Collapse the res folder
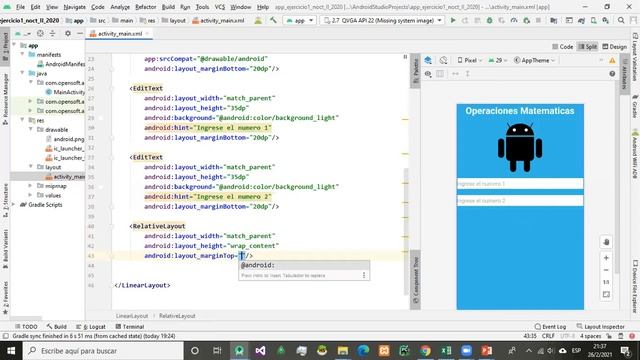Image resolution: width=640 pixels, height=360 pixels. tap(23, 120)
